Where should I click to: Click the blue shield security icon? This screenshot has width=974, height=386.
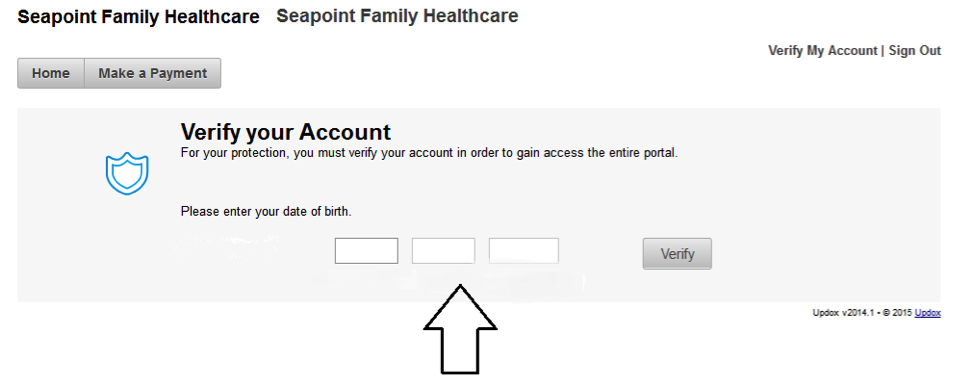click(127, 173)
